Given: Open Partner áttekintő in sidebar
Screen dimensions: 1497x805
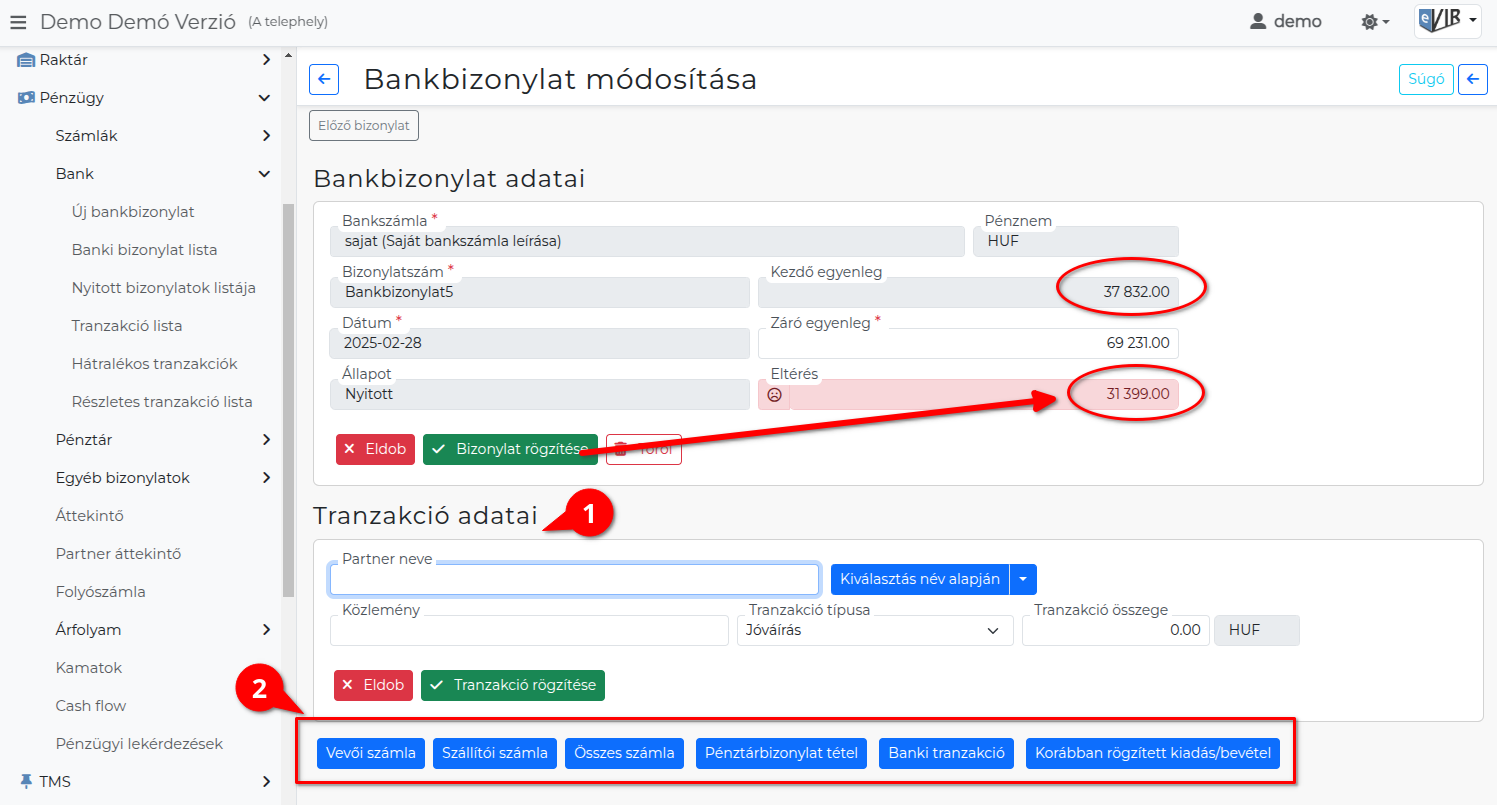Looking at the screenshot, I should (x=118, y=554).
